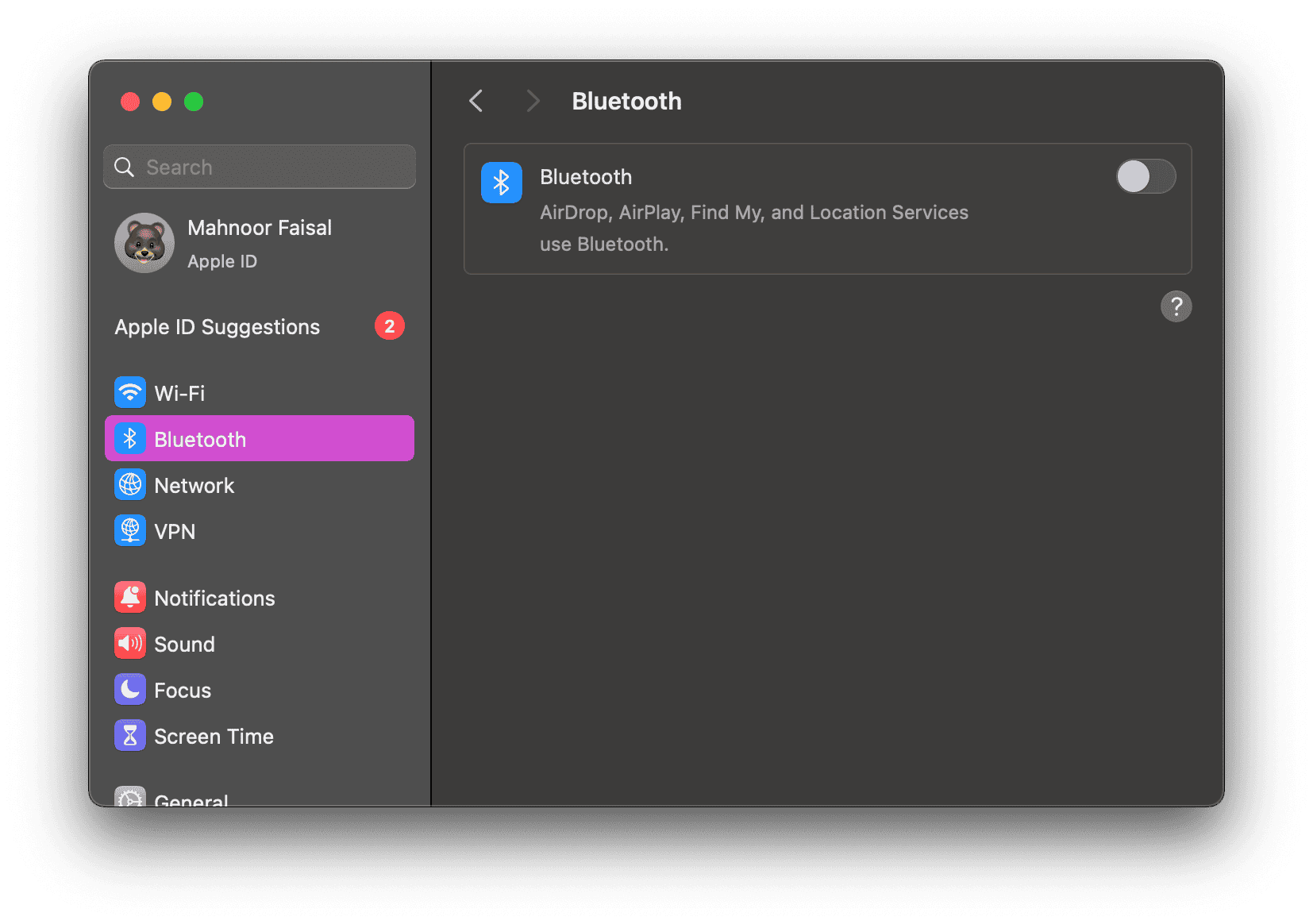Turn on the Bluetooth toggle switch
The height and width of the screenshot is (924, 1313).
1145,176
